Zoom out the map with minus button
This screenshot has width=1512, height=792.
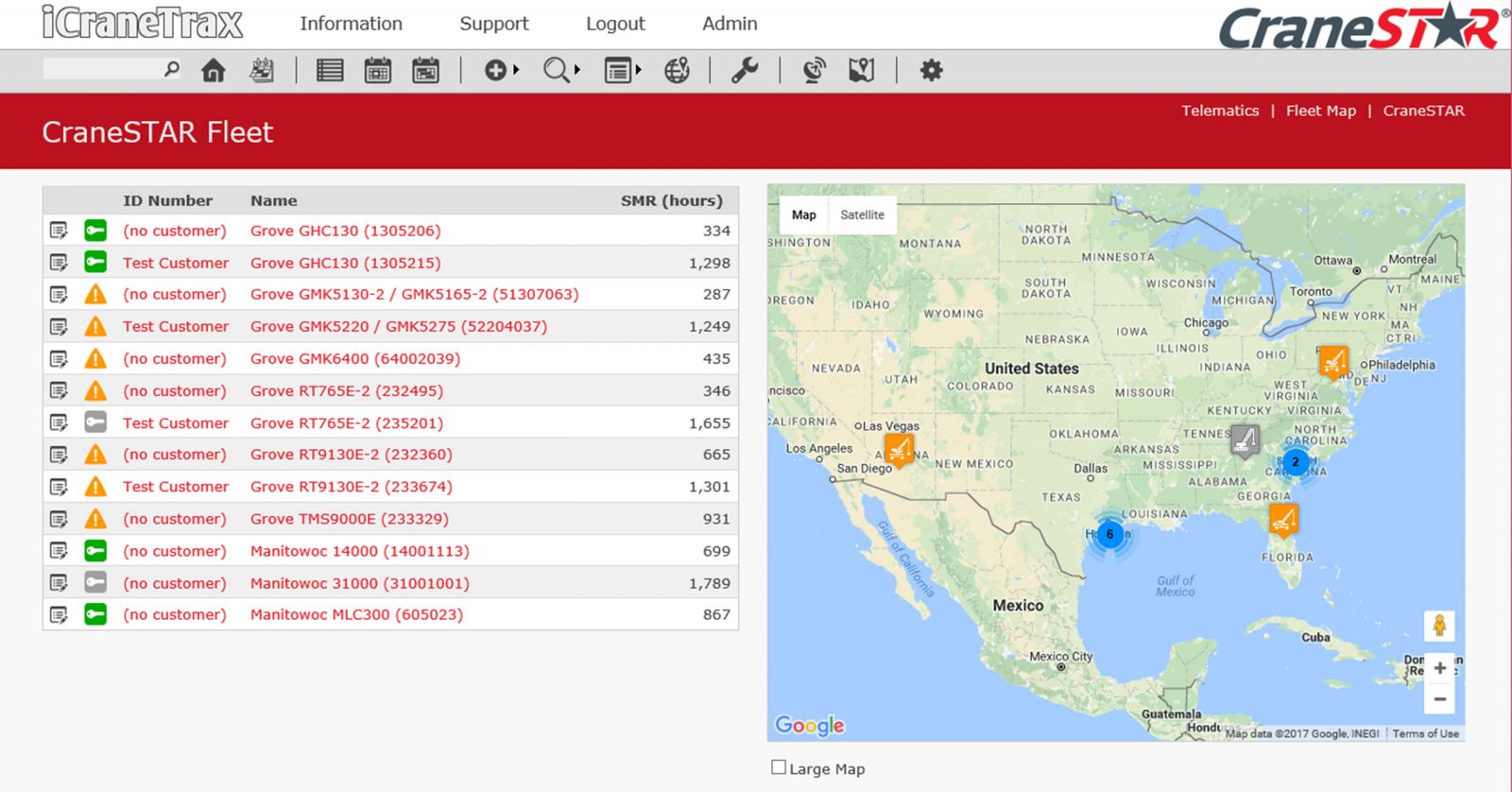coord(1439,699)
